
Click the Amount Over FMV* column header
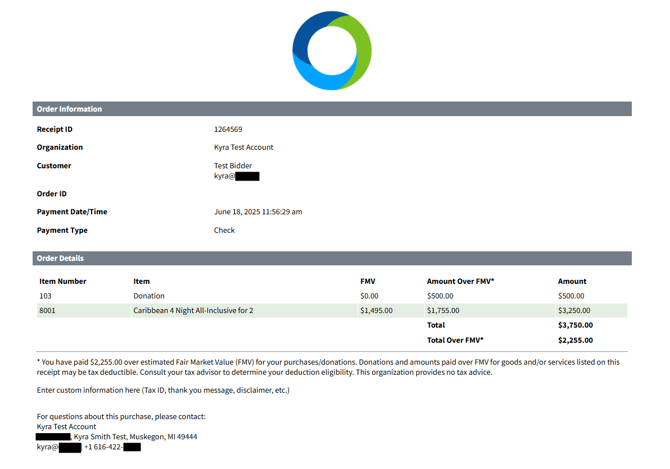460,282
